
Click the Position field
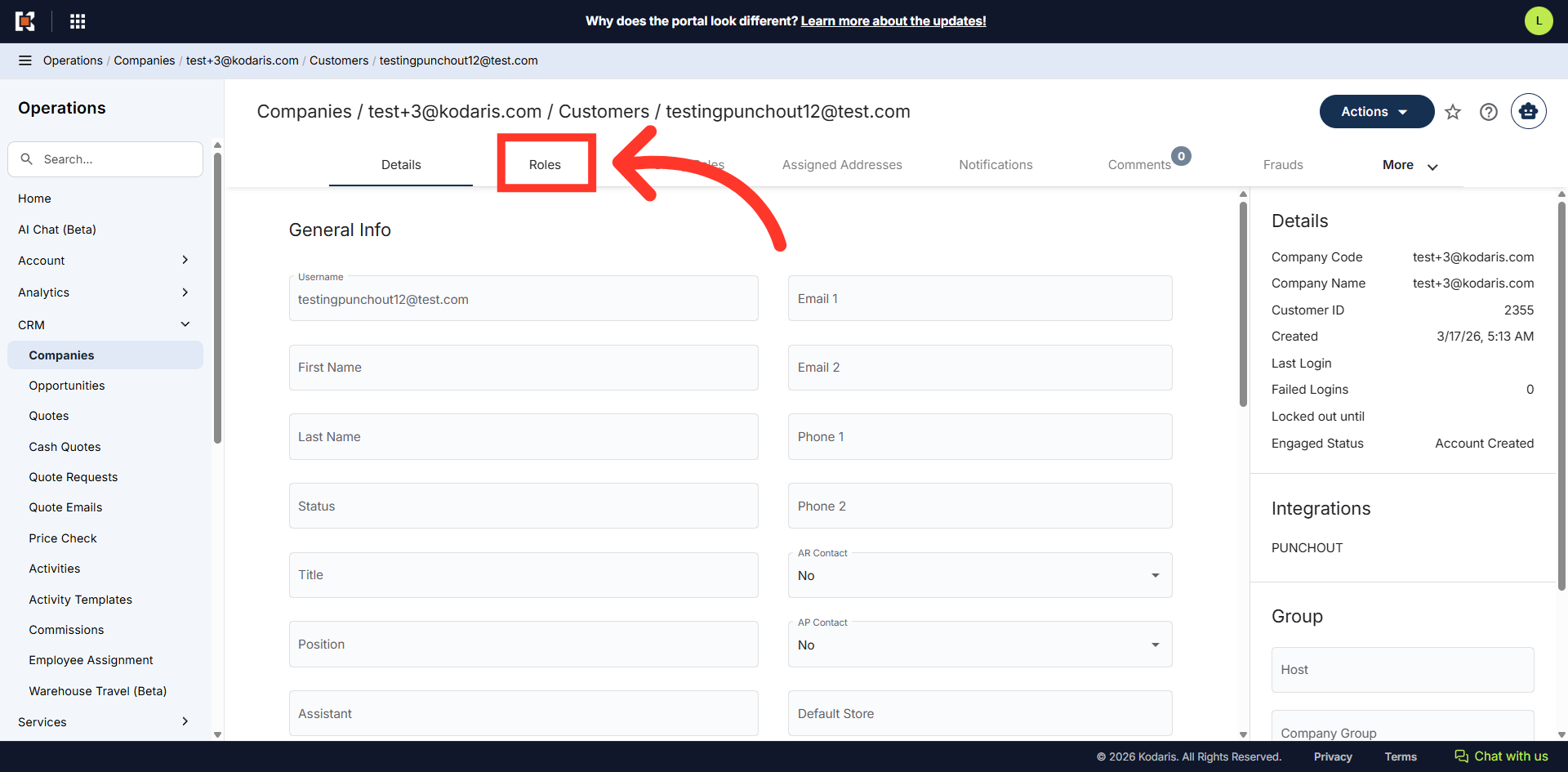pyautogui.click(x=523, y=645)
